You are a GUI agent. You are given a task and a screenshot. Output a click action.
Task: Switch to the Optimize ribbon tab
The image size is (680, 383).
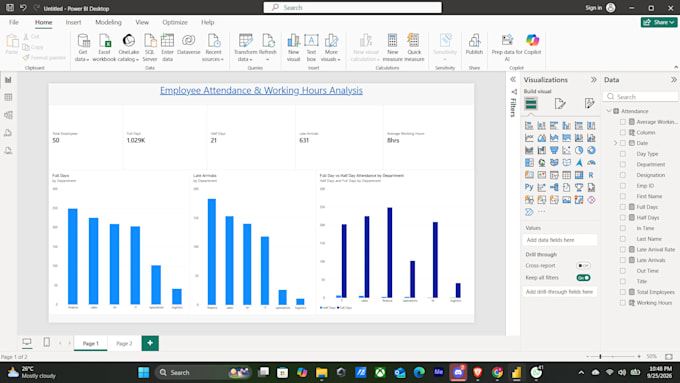click(x=175, y=22)
